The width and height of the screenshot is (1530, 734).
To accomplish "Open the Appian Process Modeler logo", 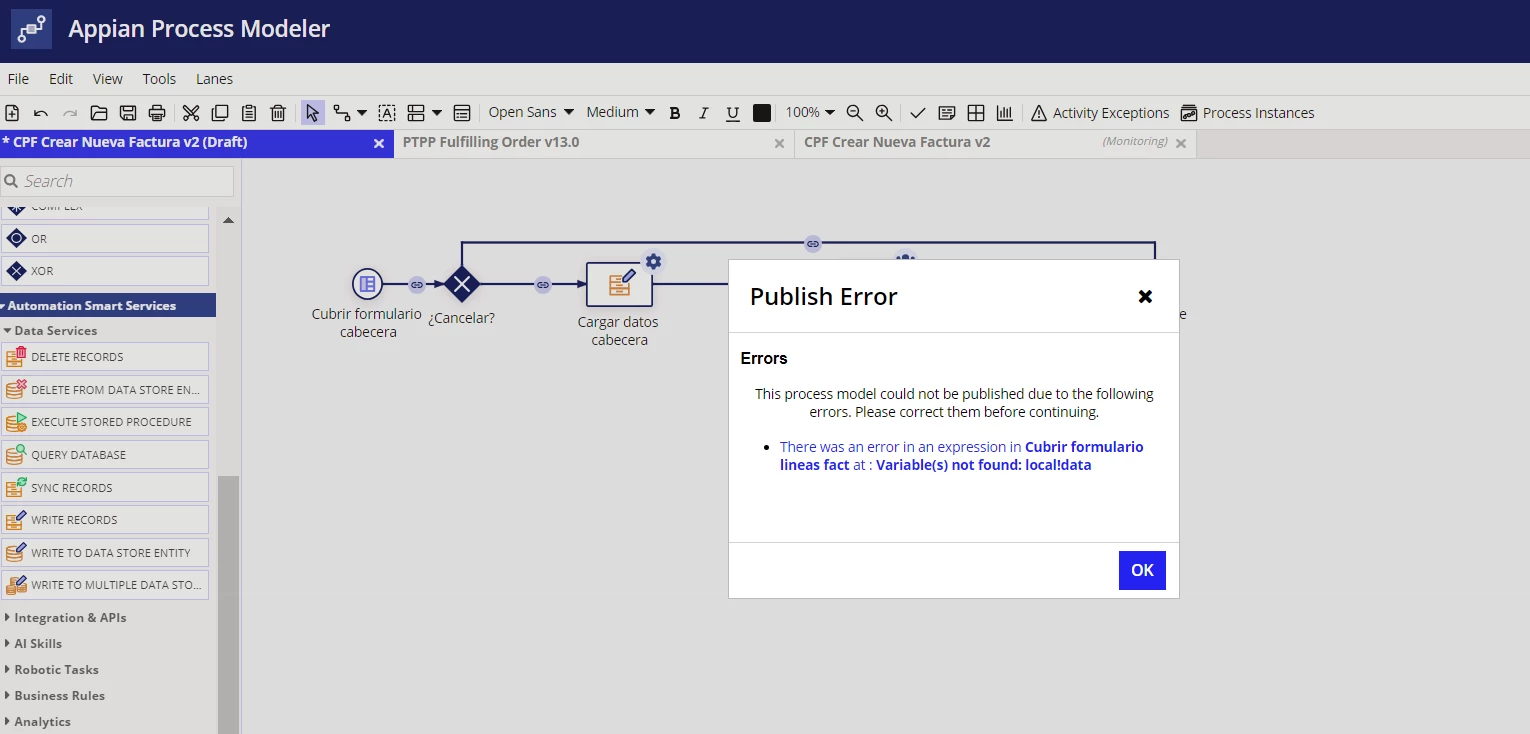I will 31,29.
